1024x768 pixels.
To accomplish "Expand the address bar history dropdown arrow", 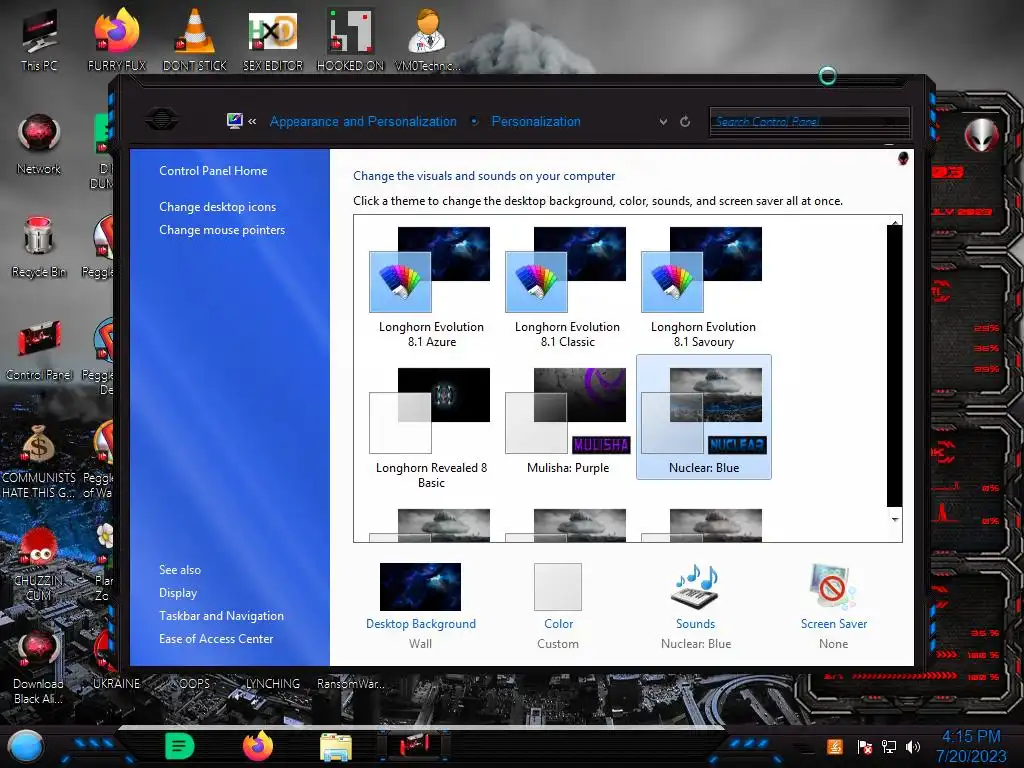I will [663, 121].
